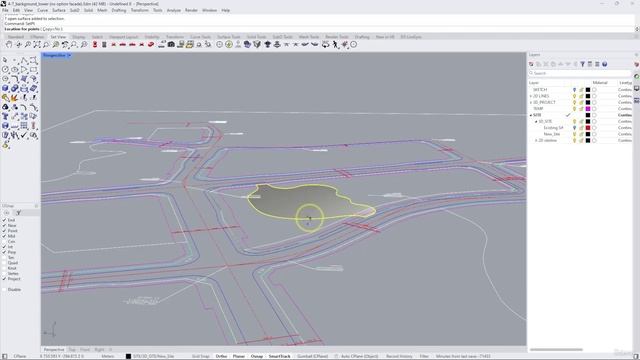
Task: Select the Circle tool in left toolbar
Action: click(5, 69)
